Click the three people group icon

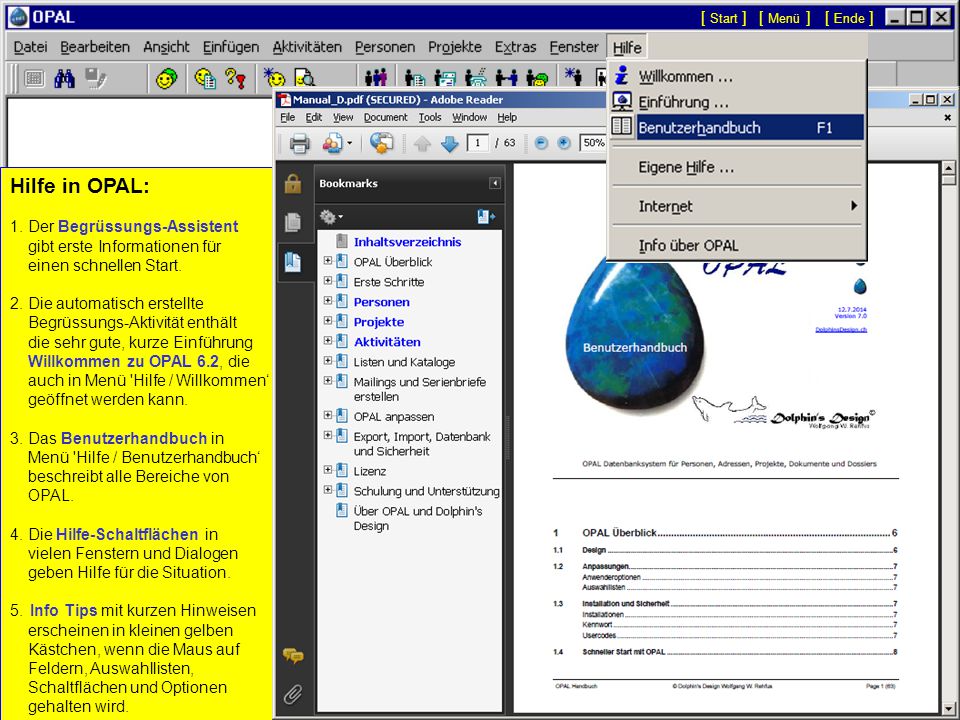pyautogui.click(x=376, y=78)
